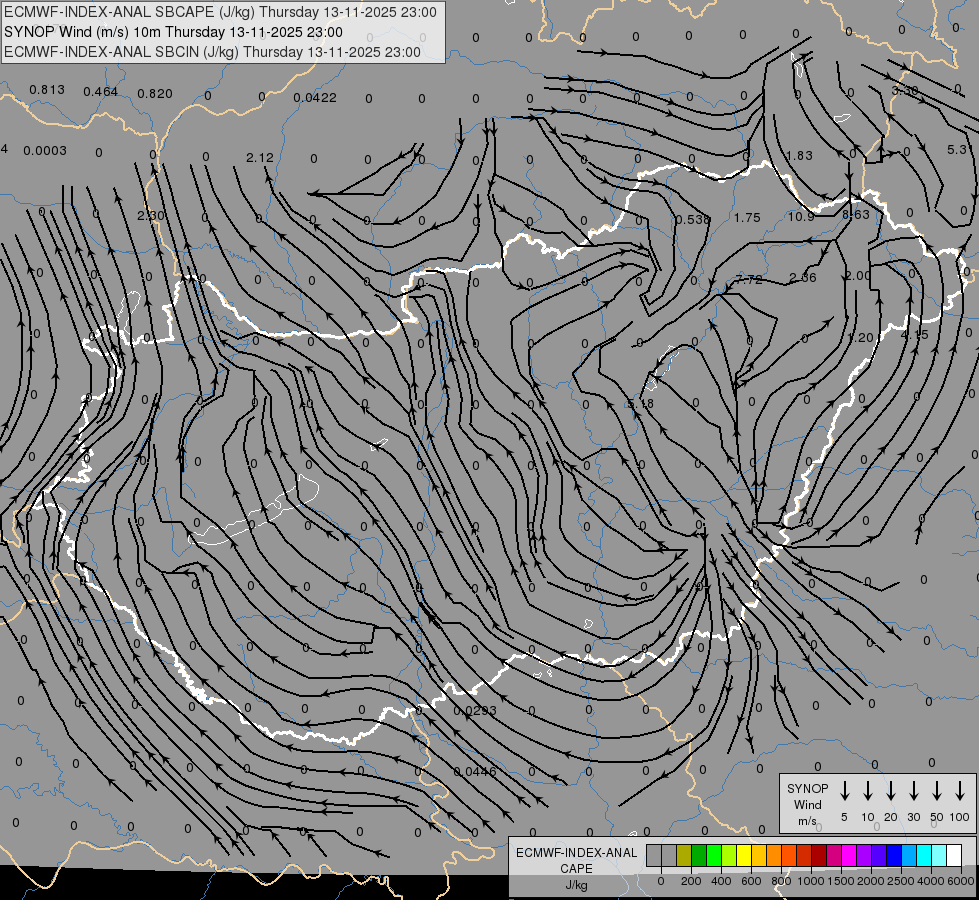Screen dimensions: 979x900
Task: Click the 0.464 value on the map
Action: pyautogui.click(x=101, y=92)
